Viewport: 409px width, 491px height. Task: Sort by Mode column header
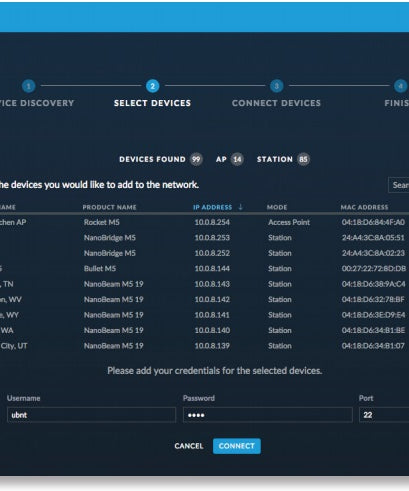[x=277, y=207]
